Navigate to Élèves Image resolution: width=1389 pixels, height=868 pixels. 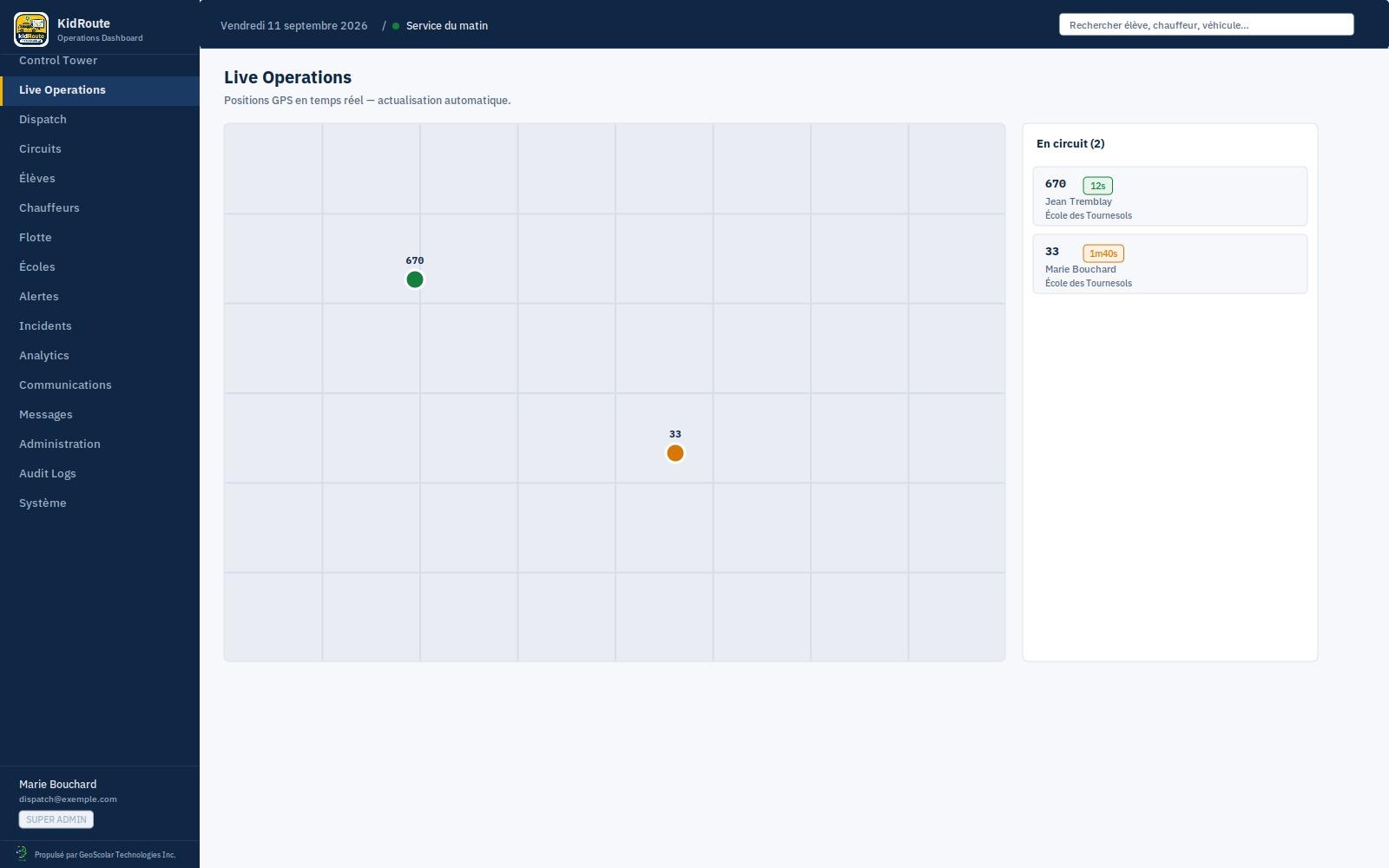click(x=100, y=179)
